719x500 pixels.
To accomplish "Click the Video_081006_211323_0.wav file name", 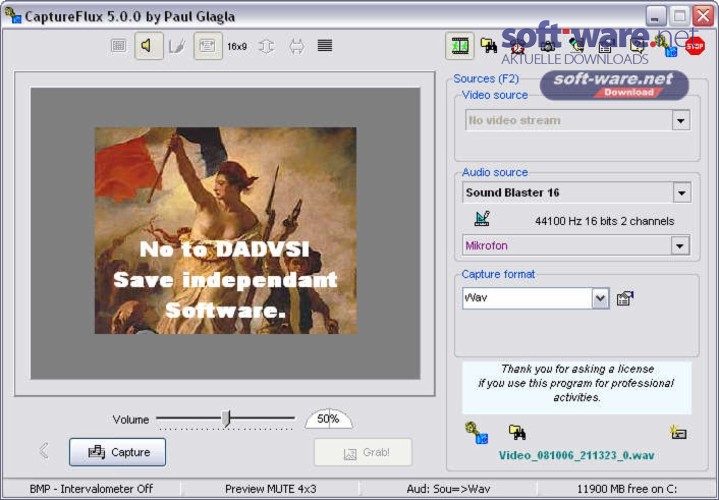I will click(576, 456).
